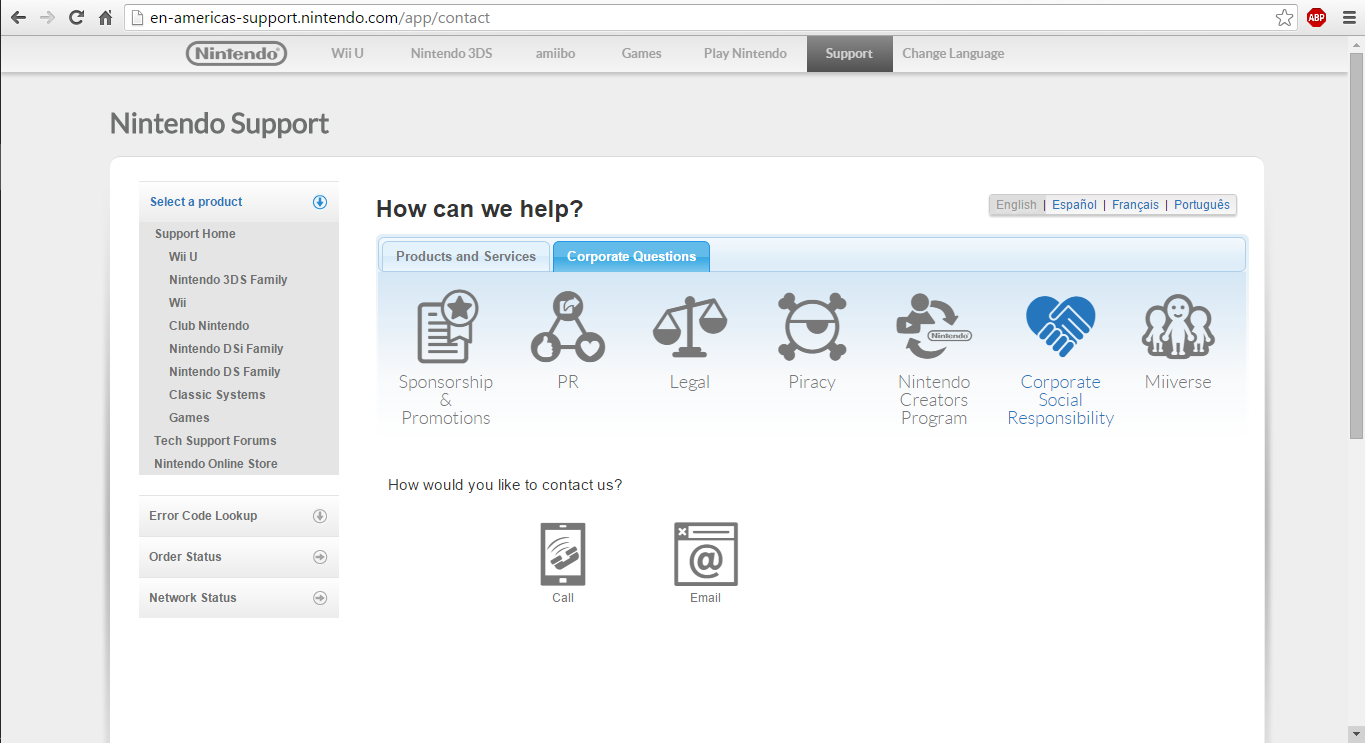Open Tech Support Forums link

(x=215, y=441)
